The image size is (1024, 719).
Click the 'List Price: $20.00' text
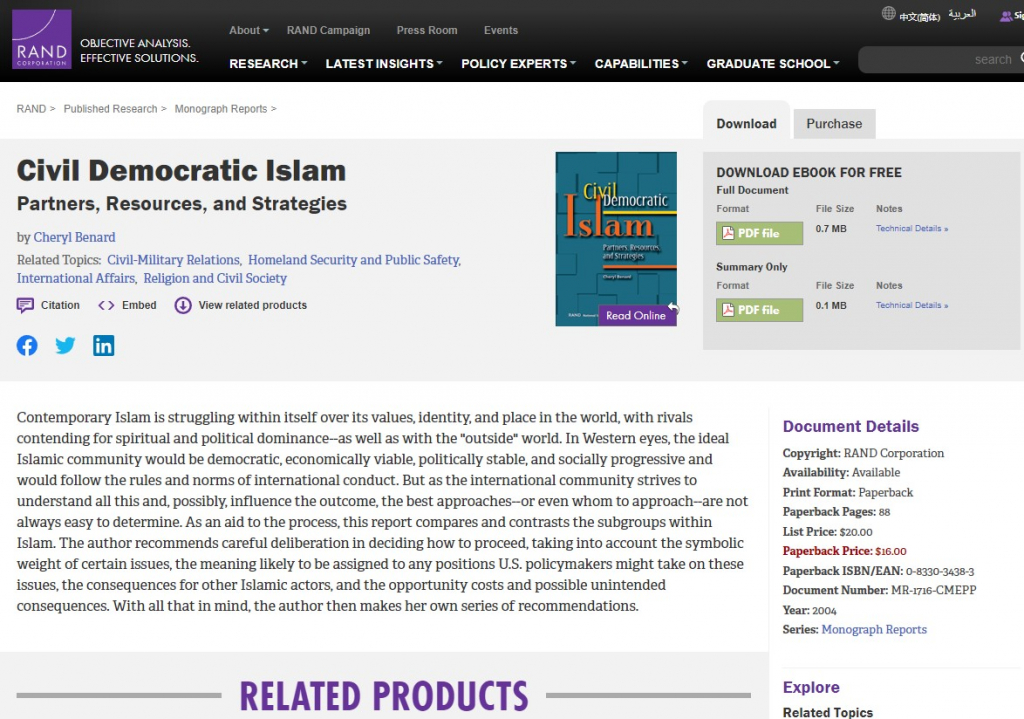coord(827,532)
